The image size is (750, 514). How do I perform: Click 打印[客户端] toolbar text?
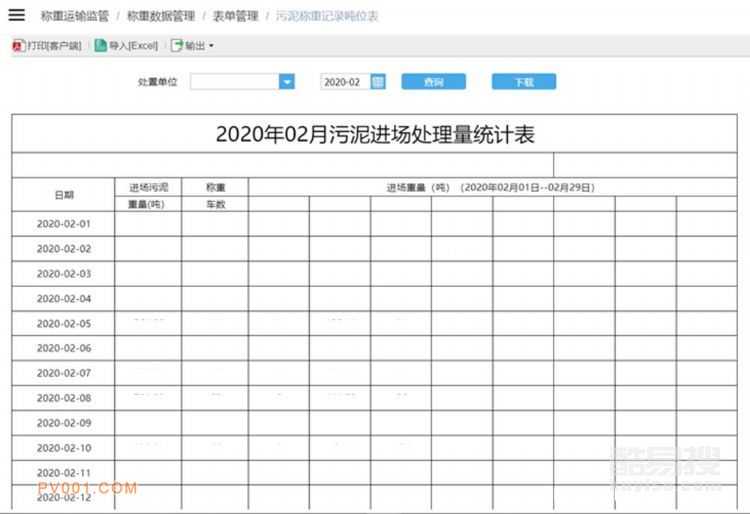click(55, 46)
